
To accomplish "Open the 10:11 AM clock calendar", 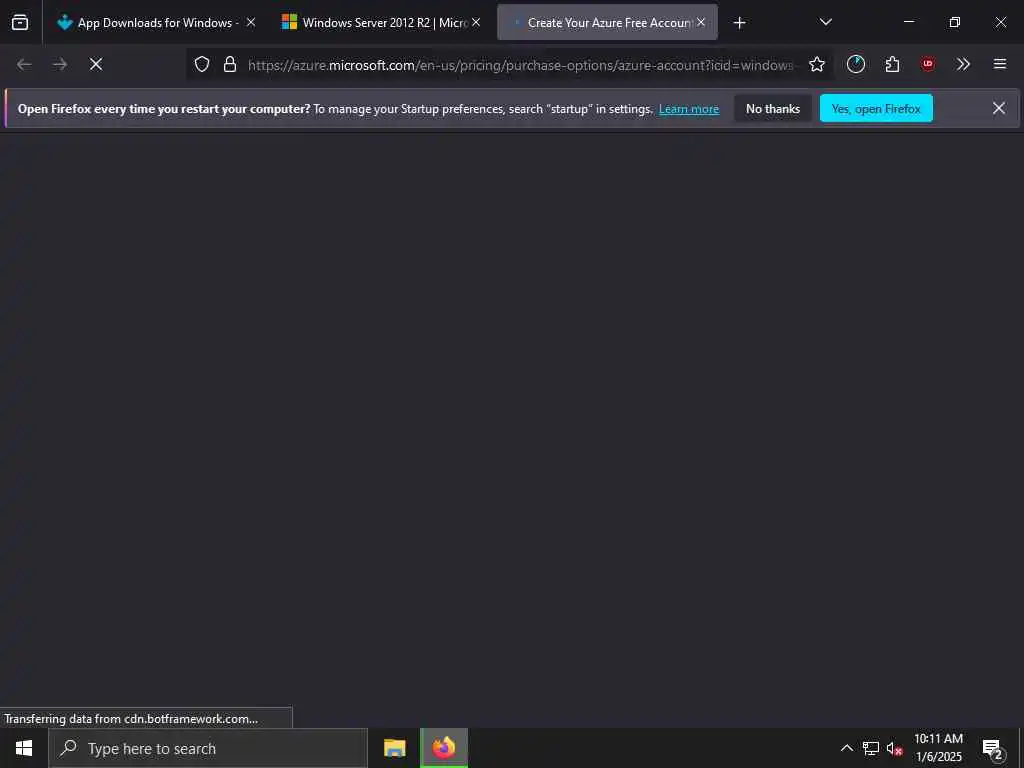I will tap(938, 748).
